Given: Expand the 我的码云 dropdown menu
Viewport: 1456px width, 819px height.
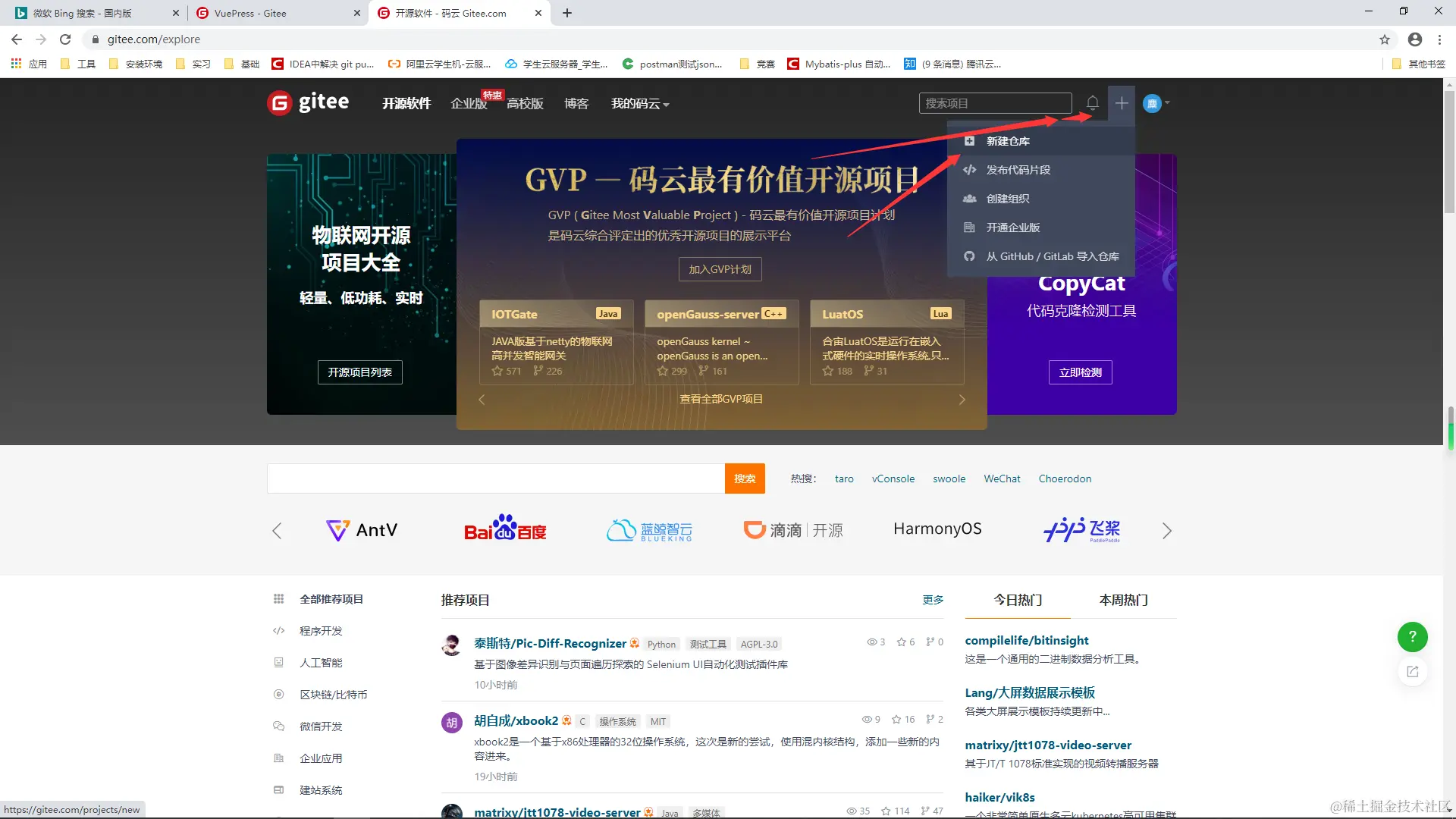Looking at the screenshot, I should (640, 104).
